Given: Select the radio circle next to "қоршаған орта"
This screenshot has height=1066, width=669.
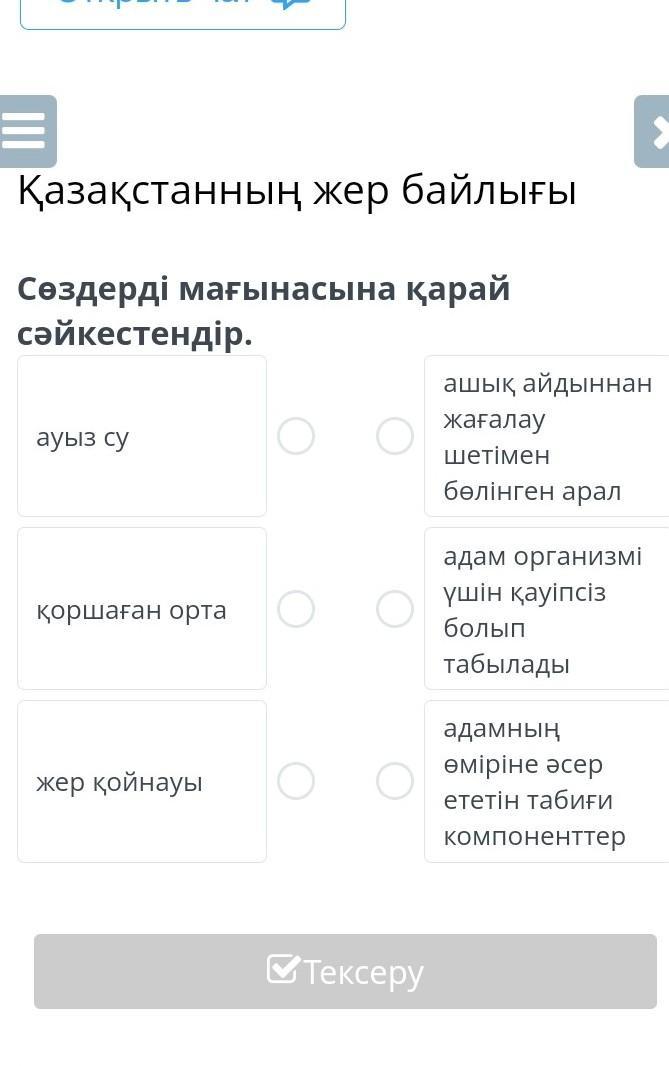Looking at the screenshot, I should [x=296, y=608].
